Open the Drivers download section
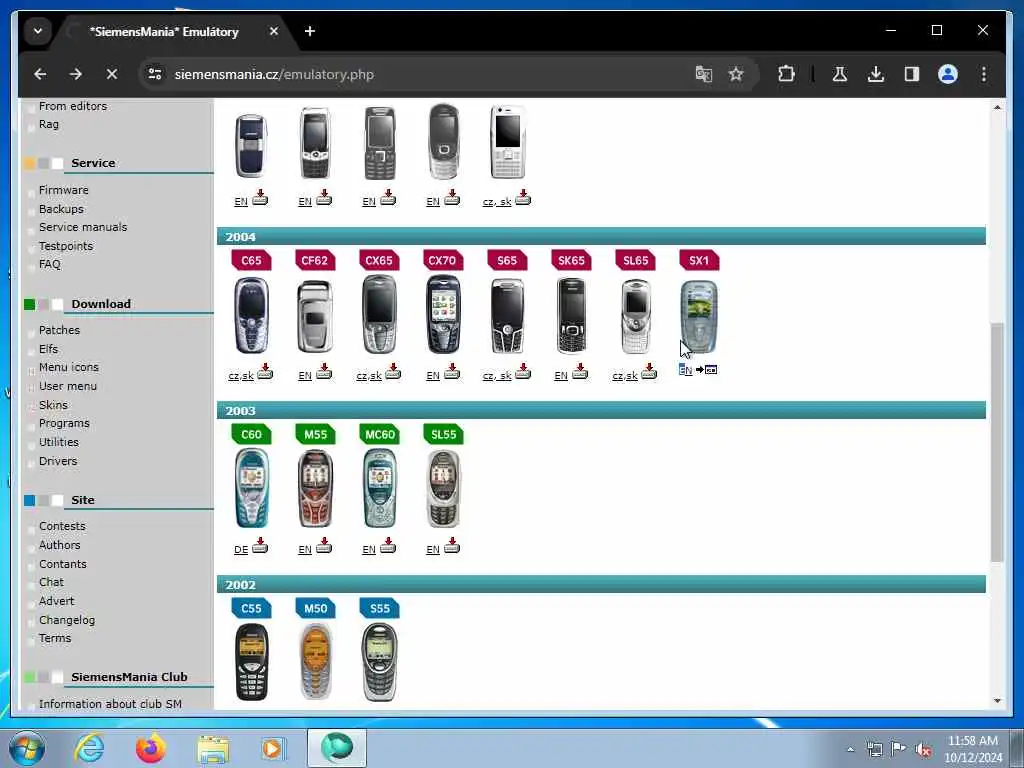The image size is (1024, 768). click(58, 461)
